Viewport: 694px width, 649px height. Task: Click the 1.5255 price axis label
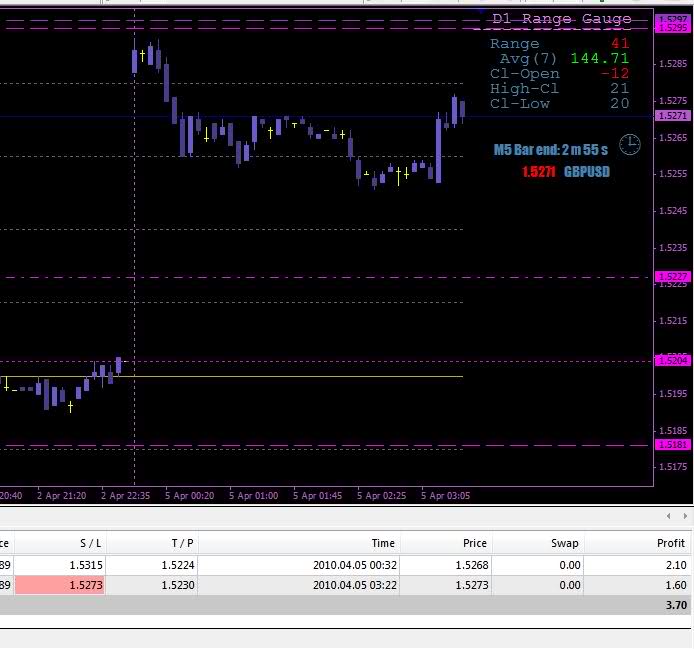(x=673, y=174)
